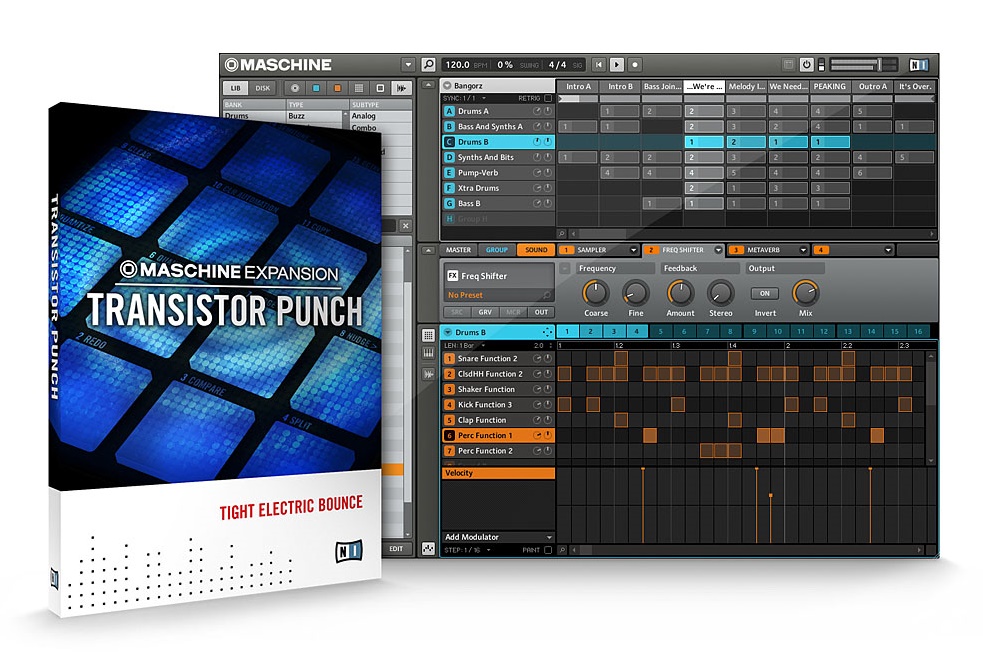Open the search magnifier in the Maschine header
The width and height of the screenshot is (983, 667).
coord(428,64)
